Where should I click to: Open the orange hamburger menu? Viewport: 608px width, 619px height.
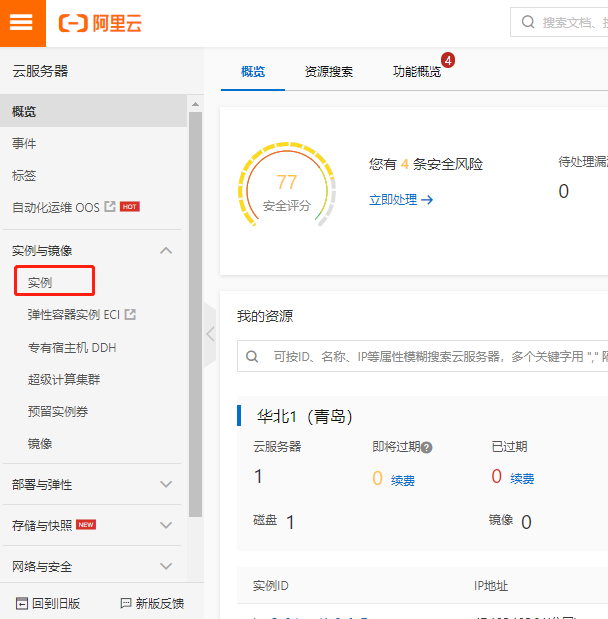[x=23, y=23]
